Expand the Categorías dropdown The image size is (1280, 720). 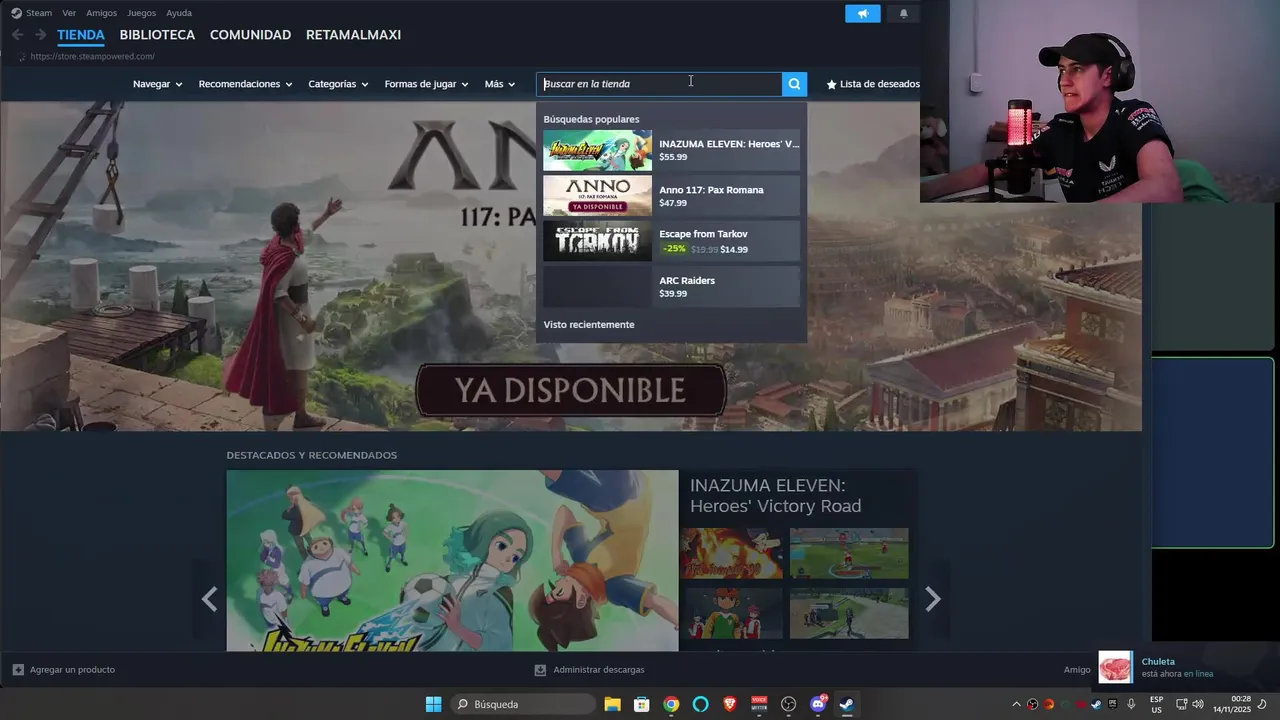pos(338,84)
